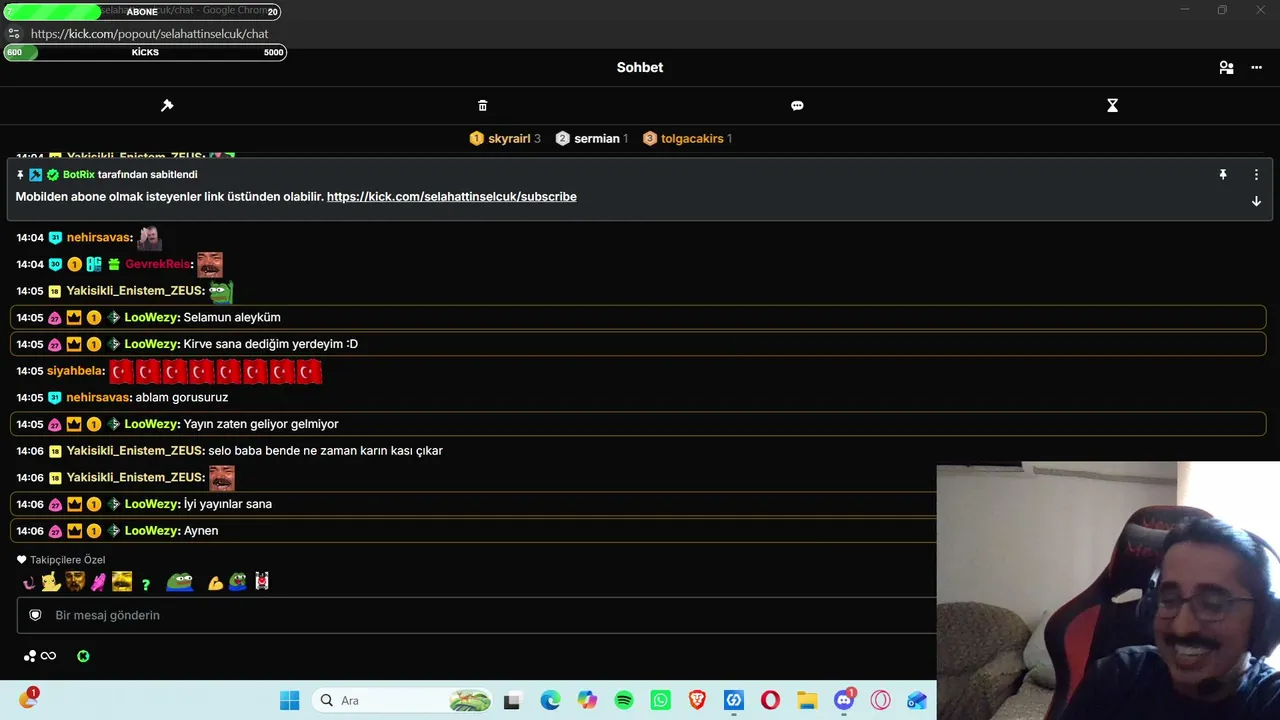Click the webcam overlay thumbnail
Image resolution: width=1280 pixels, height=720 pixels.
pyautogui.click(x=1108, y=591)
